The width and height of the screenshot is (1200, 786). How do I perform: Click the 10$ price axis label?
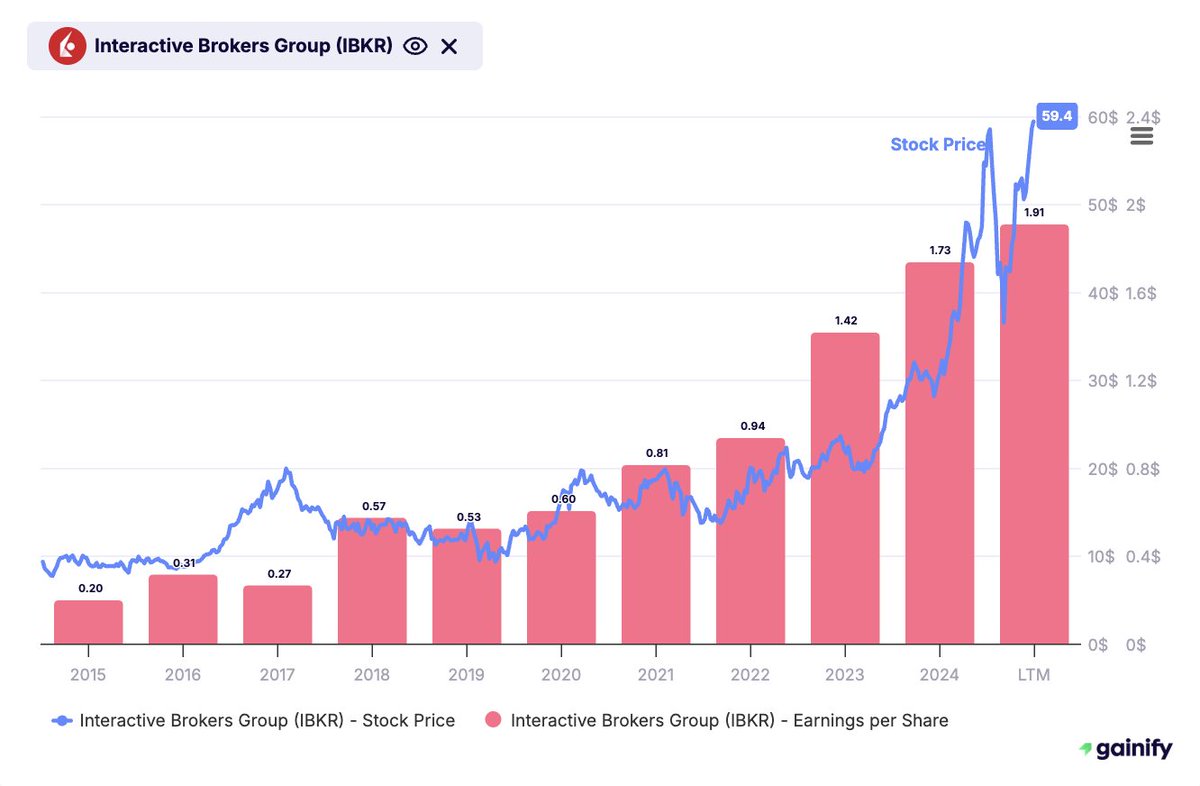(x=1102, y=557)
